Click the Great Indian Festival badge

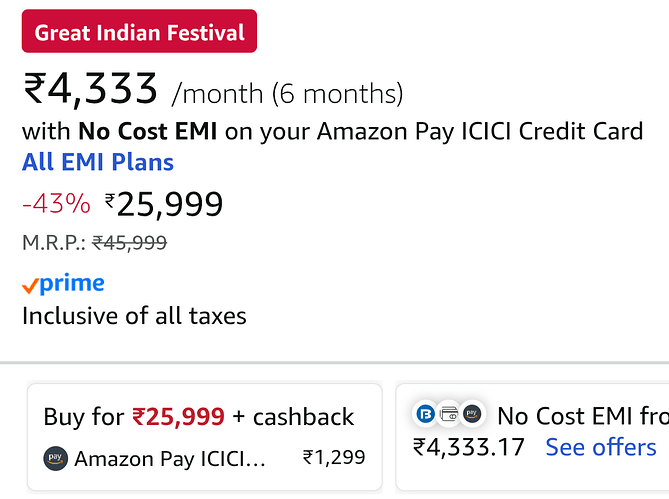[139, 32]
